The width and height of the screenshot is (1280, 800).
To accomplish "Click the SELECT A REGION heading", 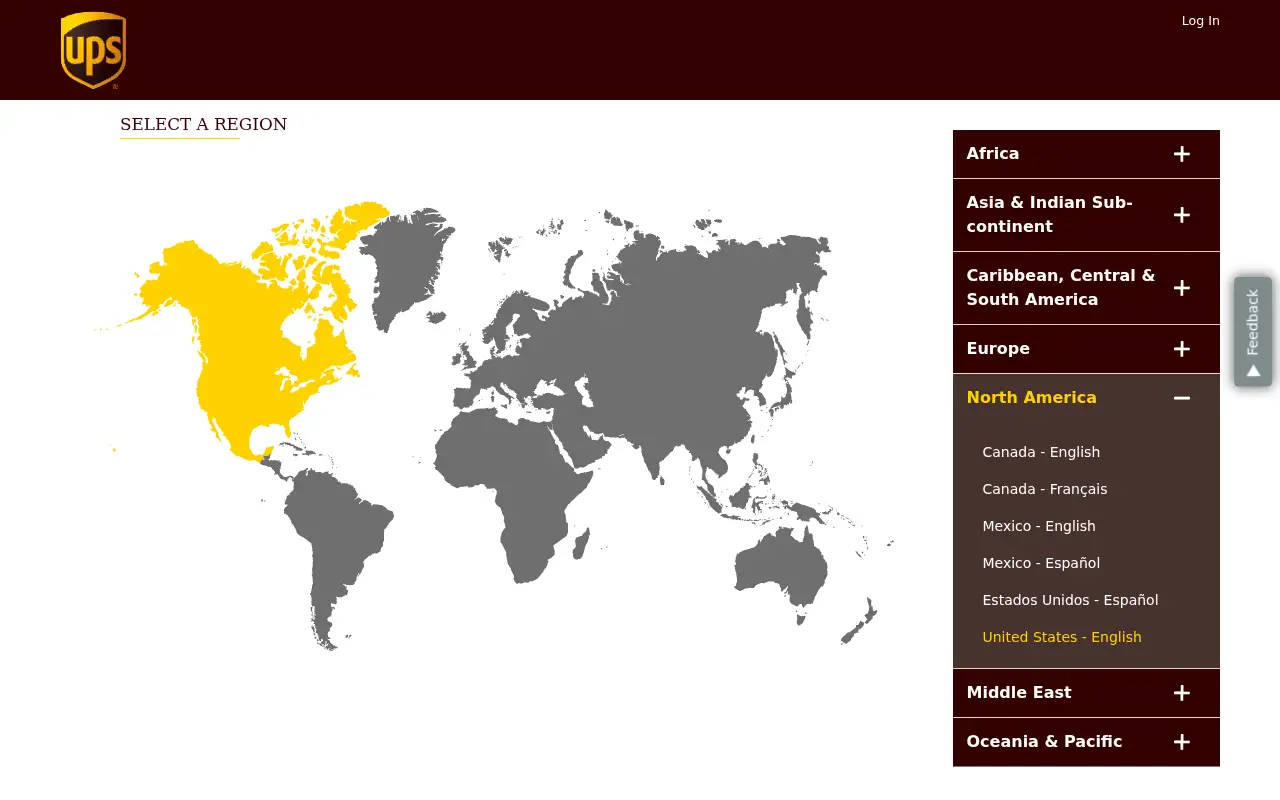I will (204, 124).
